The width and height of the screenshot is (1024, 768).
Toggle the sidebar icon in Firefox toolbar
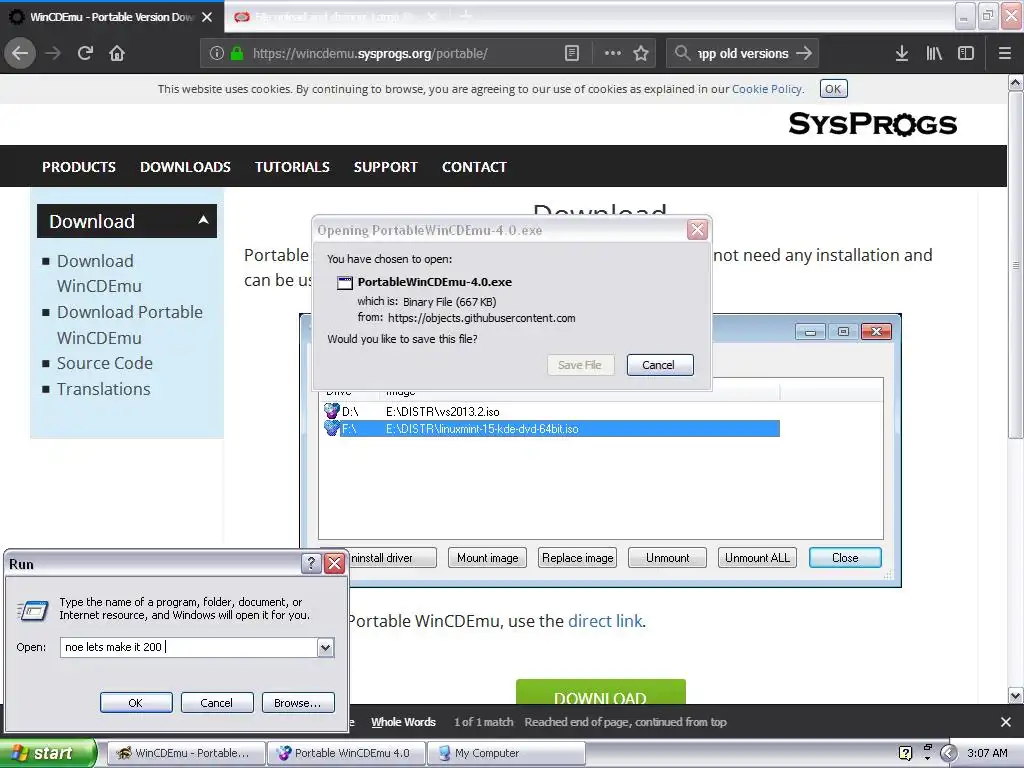click(966, 54)
